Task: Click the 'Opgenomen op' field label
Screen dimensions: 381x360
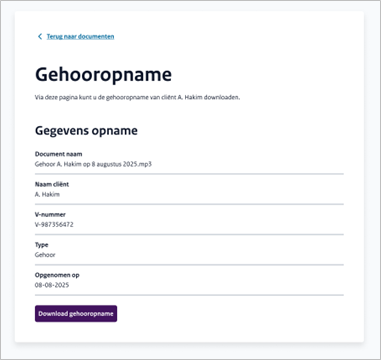Action: pyautogui.click(x=57, y=275)
